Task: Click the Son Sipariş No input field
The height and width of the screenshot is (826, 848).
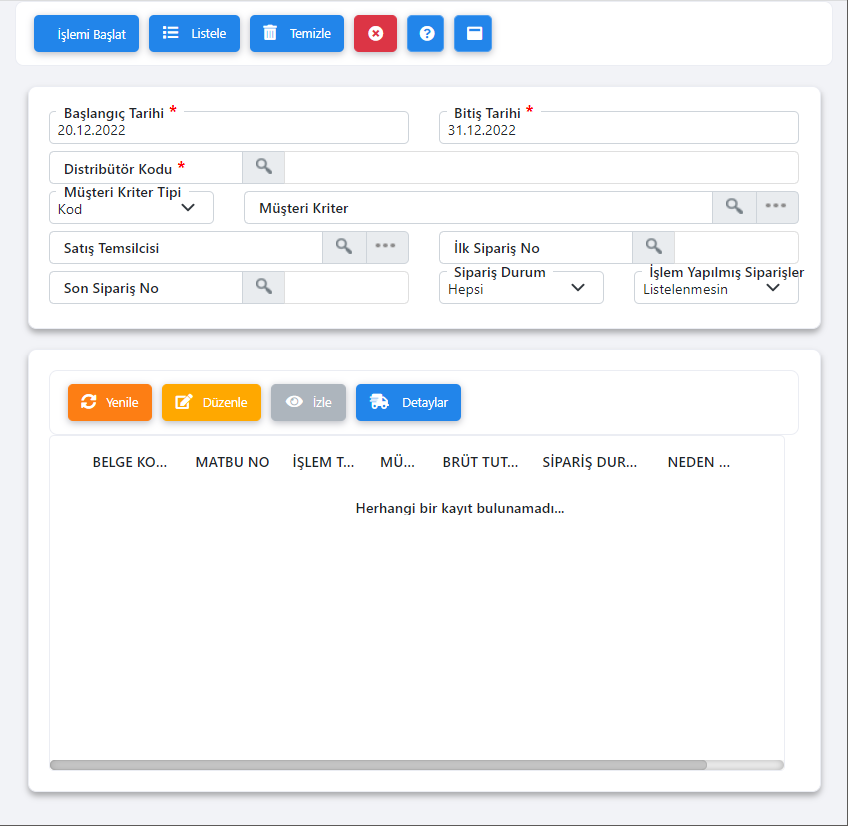Action: click(x=146, y=288)
